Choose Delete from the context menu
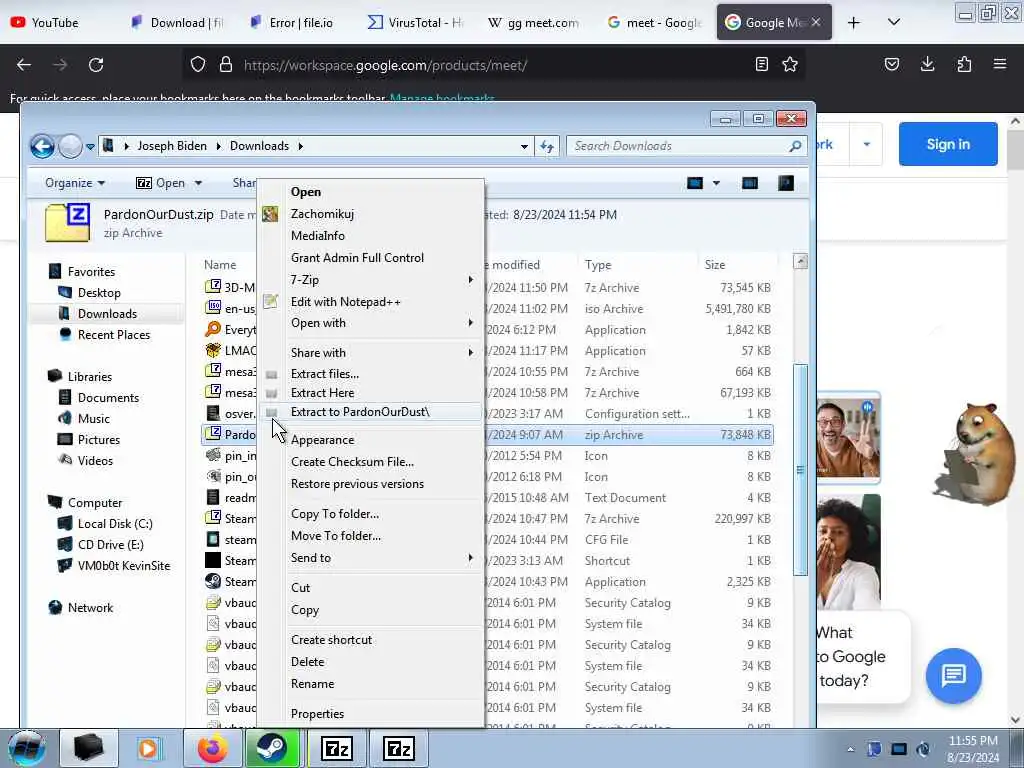This screenshot has width=1024, height=768. (x=371, y=662)
